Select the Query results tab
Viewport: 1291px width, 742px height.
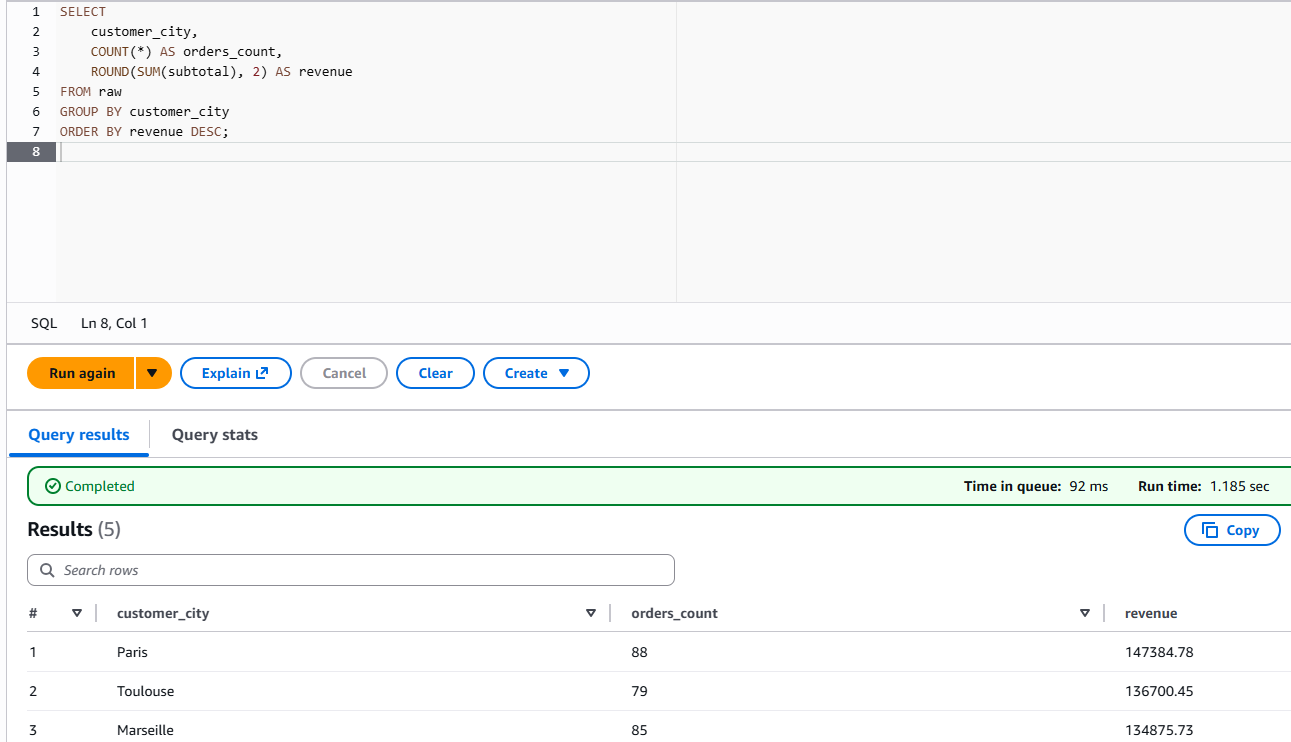79,435
